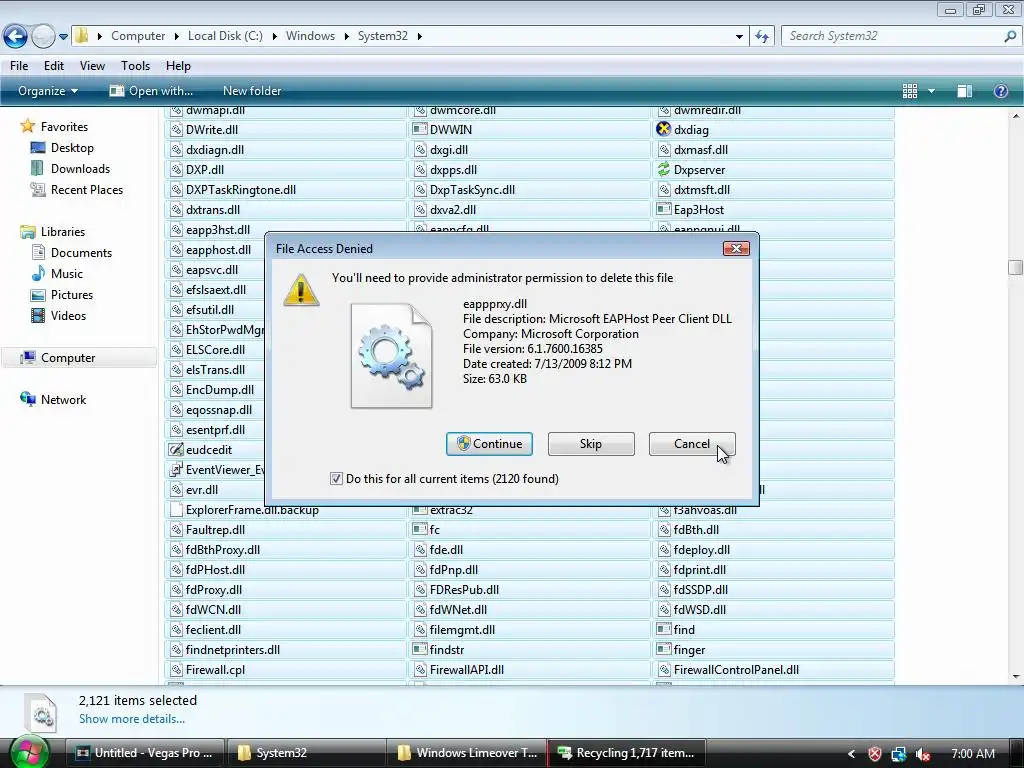Screen dimensions: 1024x768
Task: Toggle the preview pane icon
Action: tap(965, 91)
